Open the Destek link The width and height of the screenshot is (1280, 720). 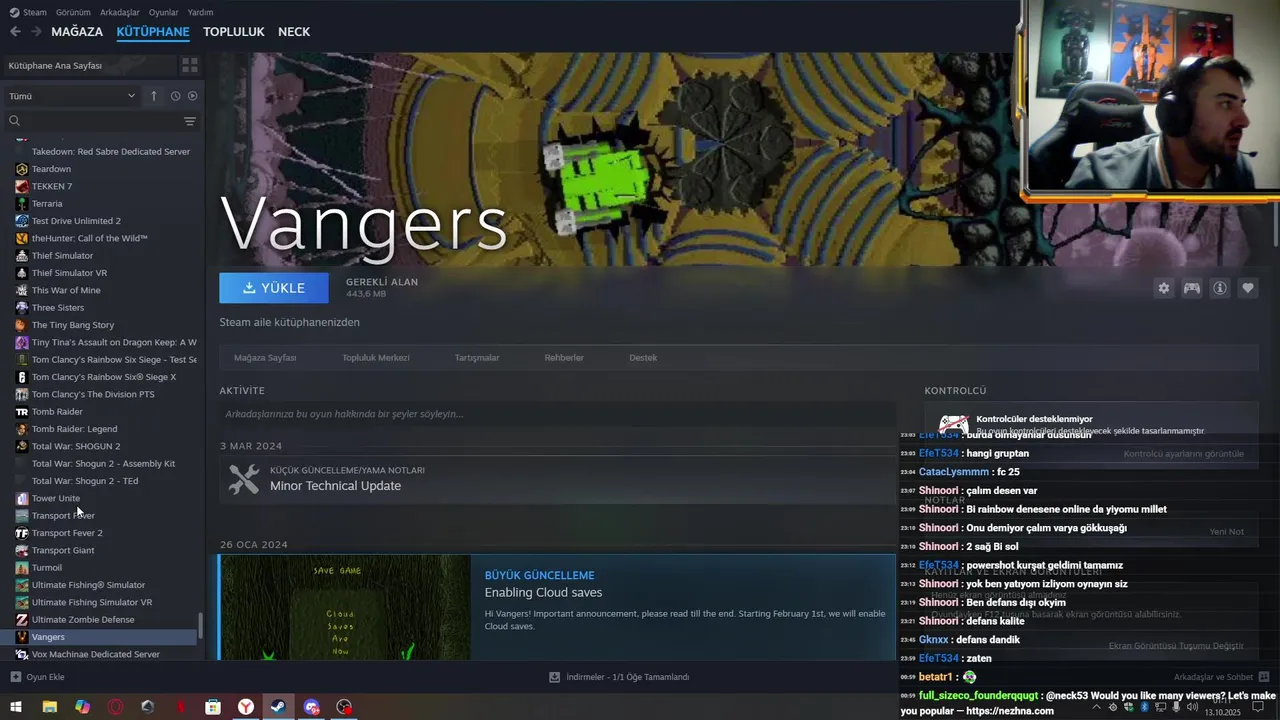pyautogui.click(x=643, y=357)
